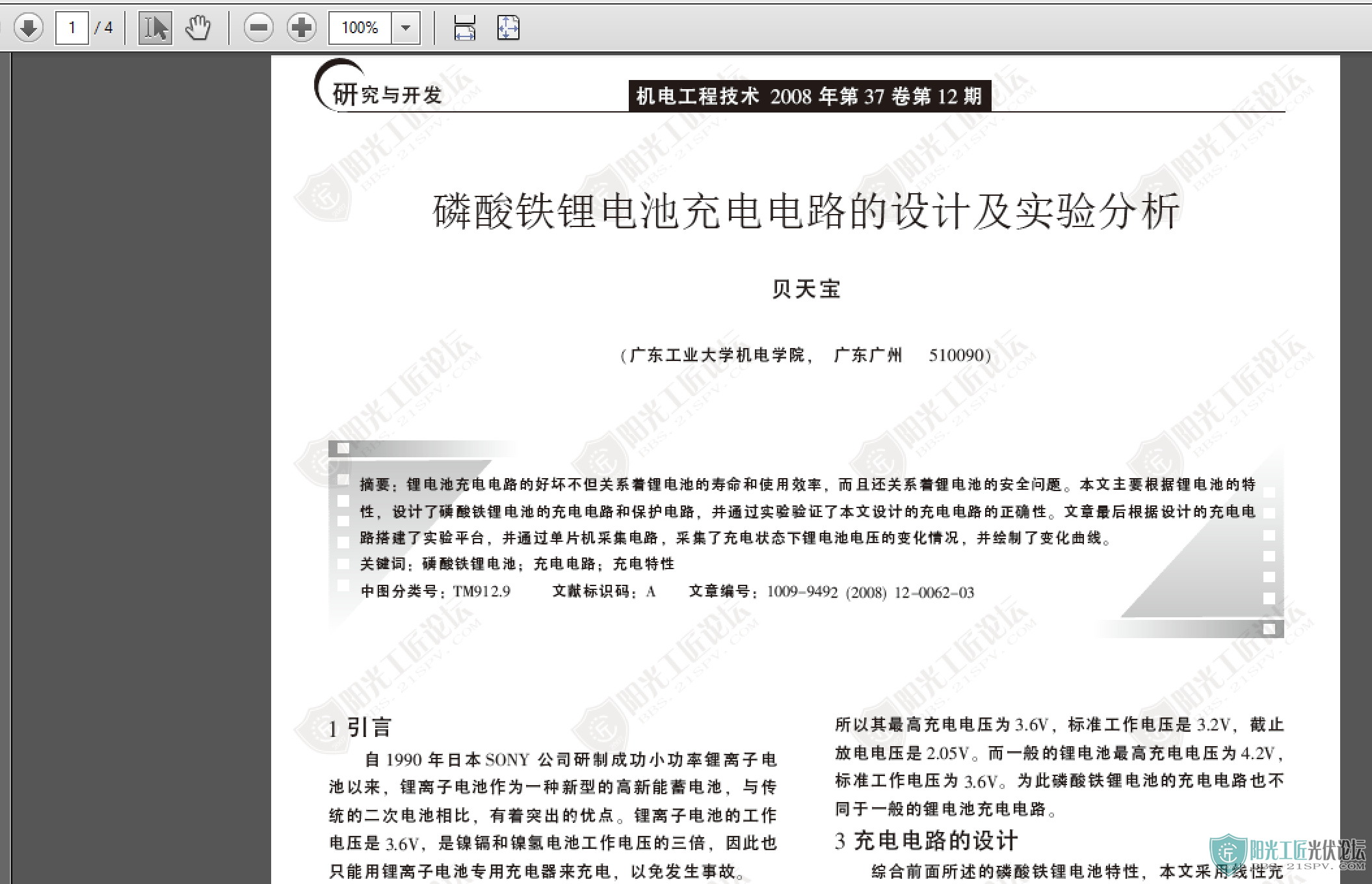Viewport: 1372px width, 884px height.
Task: Click section heading 3 充电电路的设计
Action: pyautogui.click(x=927, y=840)
